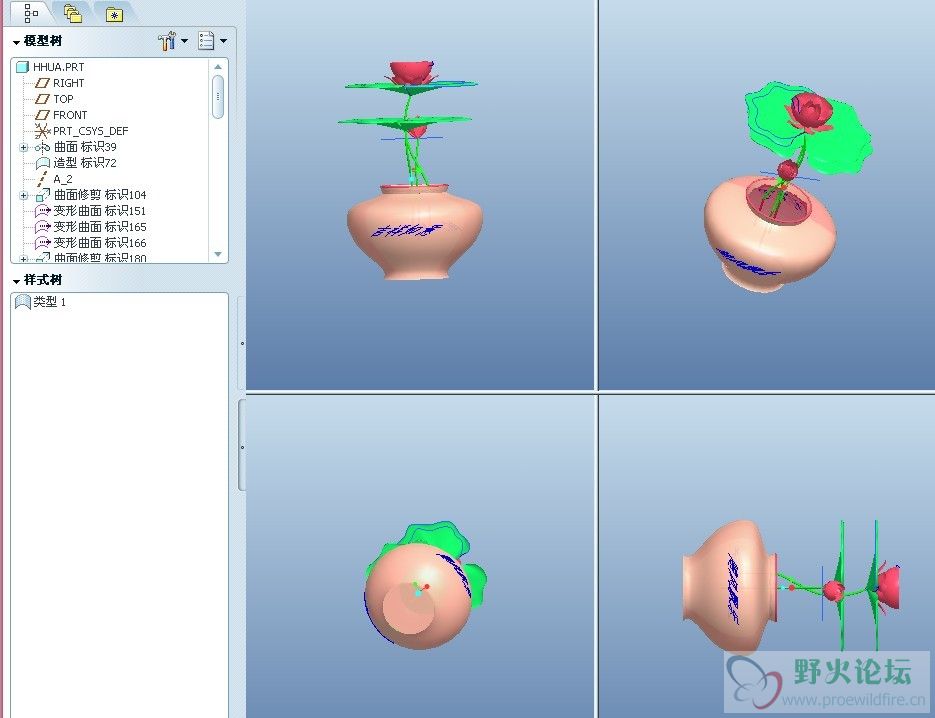Click the style feature icon of 造型 标识72
Image resolution: width=935 pixels, height=718 pixels.
click(42, 163)
